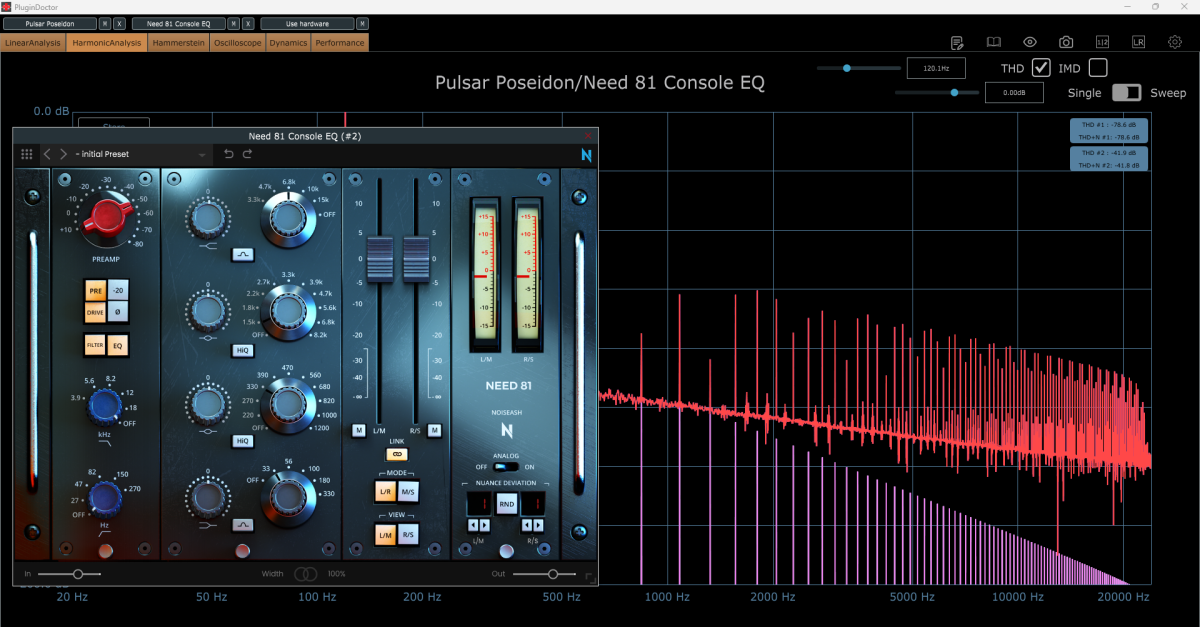Screen dimensions: 1200x627
Task: Toggle the LINK chain button
Action: coord(397,454)
